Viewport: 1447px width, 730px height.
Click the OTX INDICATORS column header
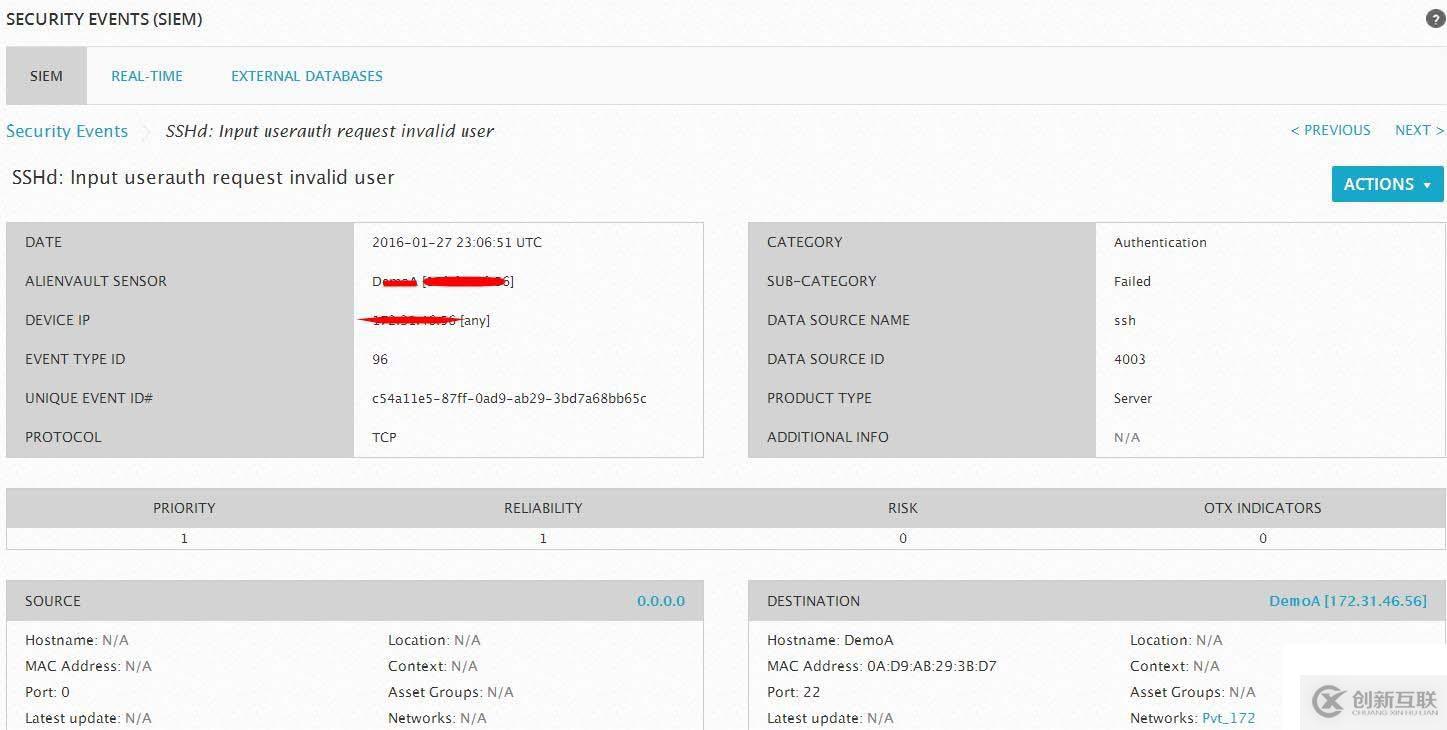[x=1263, y=508]
